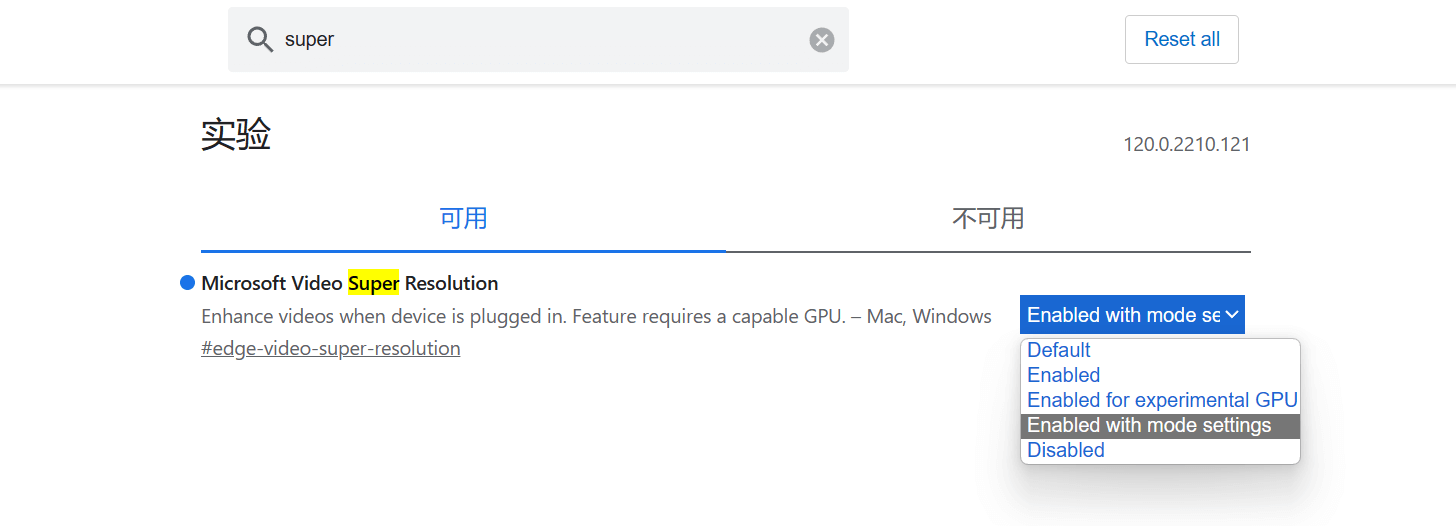The width and height of the screenshot is (1456, 526).
Task: Choose 'Enabled' from the dropdown list
Action: [1064, 375]
